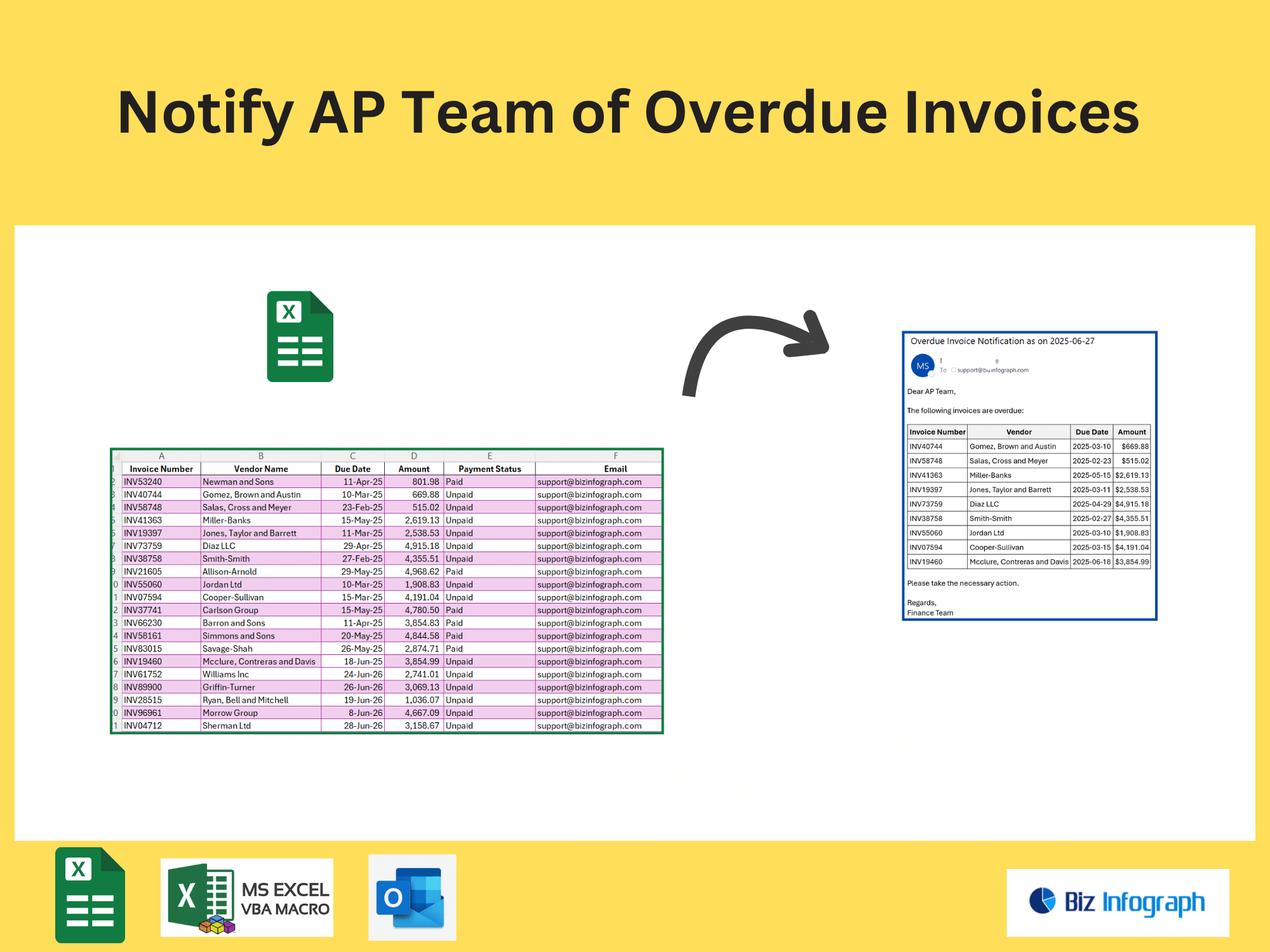Select column B header in the spreadsheet
The height and width of the screenshot is (952, 1270).
(x=260, y=456)
